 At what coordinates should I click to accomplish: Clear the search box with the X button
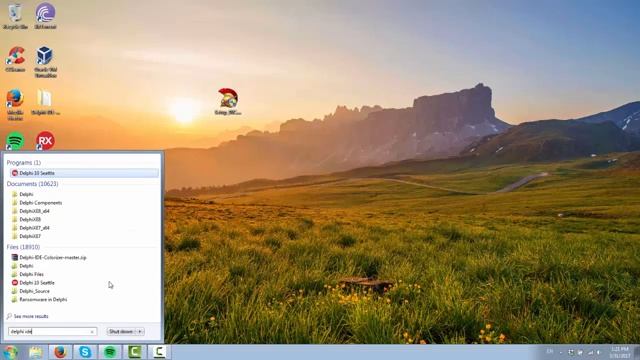tap(92, 332)
